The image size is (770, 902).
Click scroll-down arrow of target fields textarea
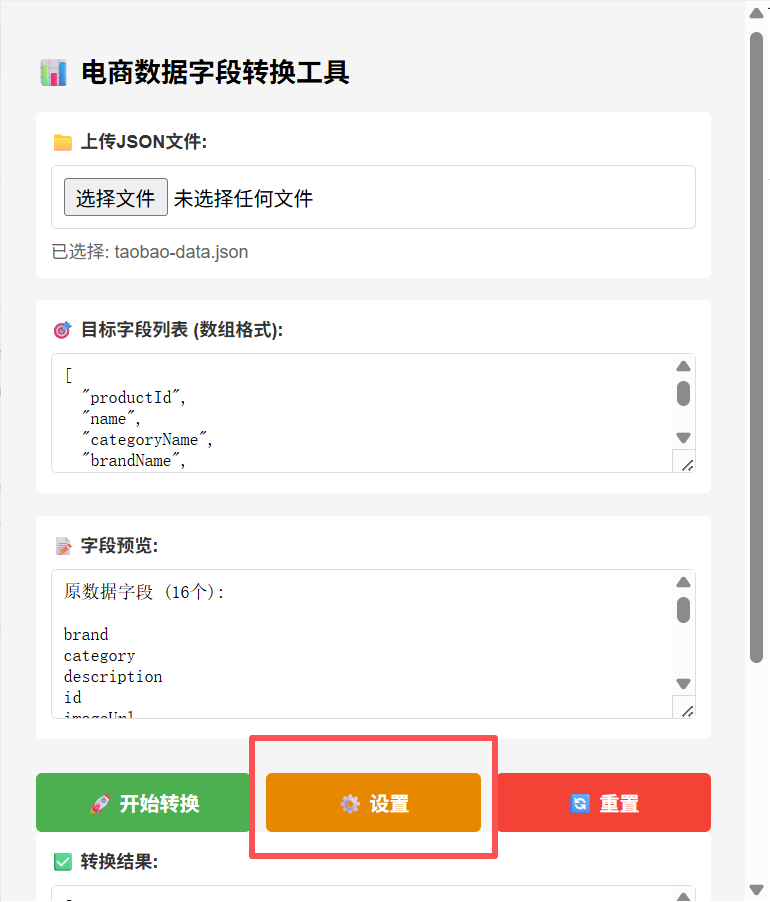[x=683, y=438]
